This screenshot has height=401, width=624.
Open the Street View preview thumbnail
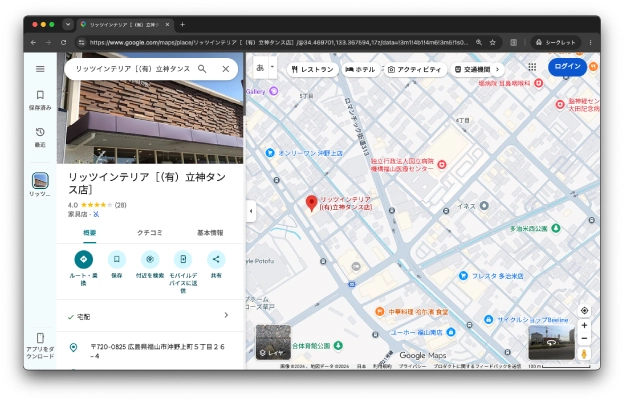click(x=551, y=342)
